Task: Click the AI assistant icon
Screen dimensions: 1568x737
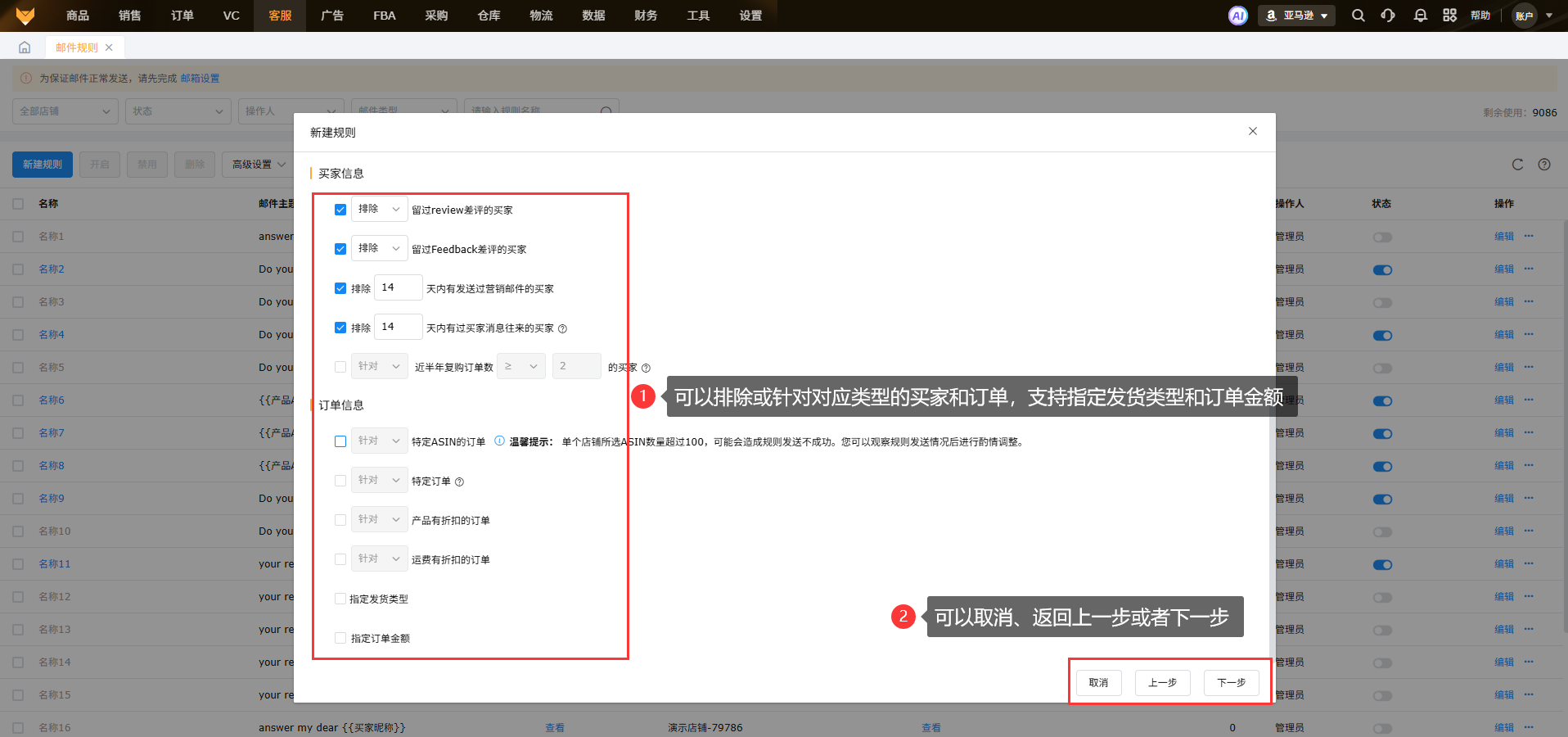Action: (x=1237, y=16)
